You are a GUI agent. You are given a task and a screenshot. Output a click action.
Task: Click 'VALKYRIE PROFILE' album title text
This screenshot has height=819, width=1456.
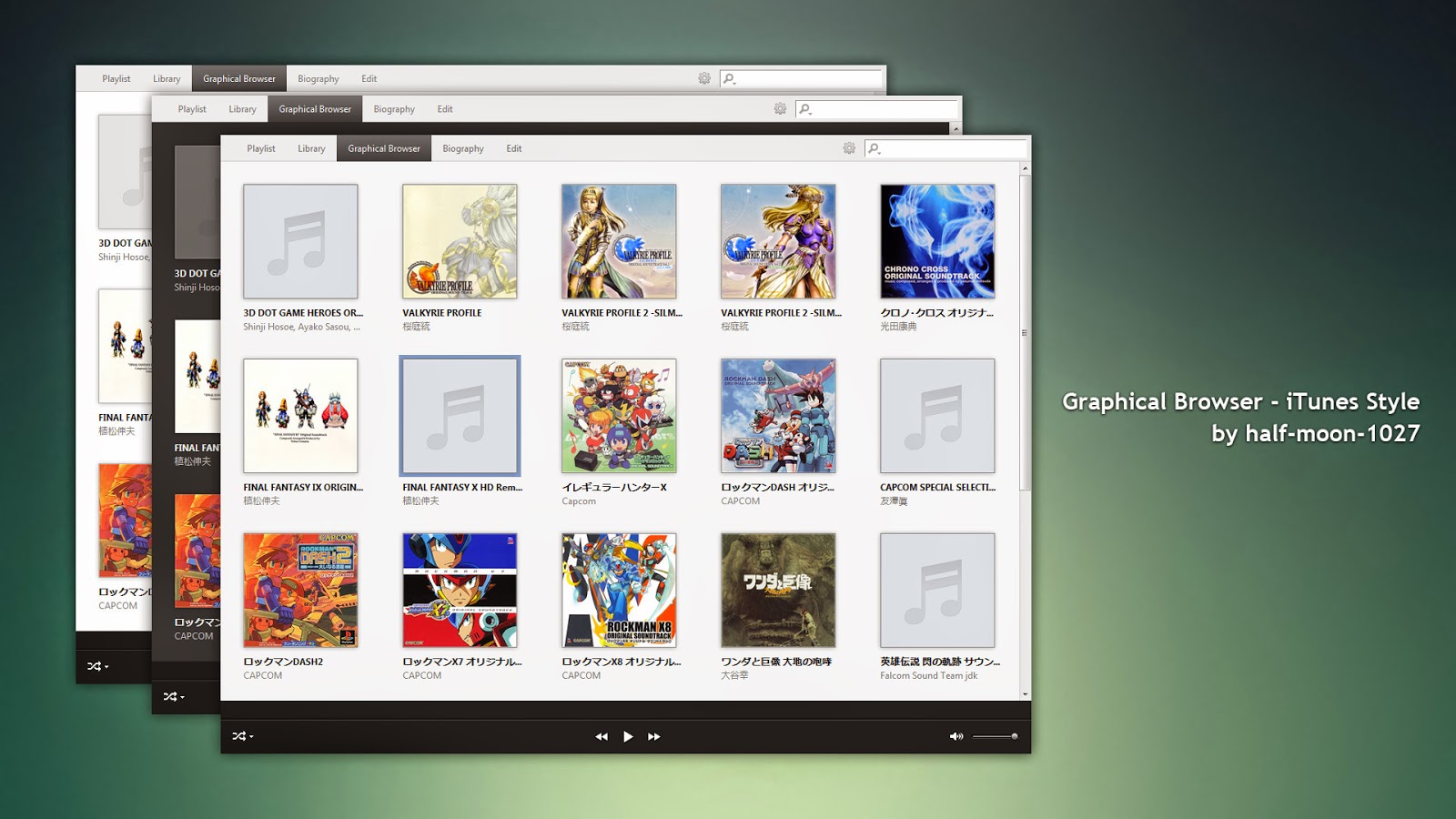click(442, 313)
